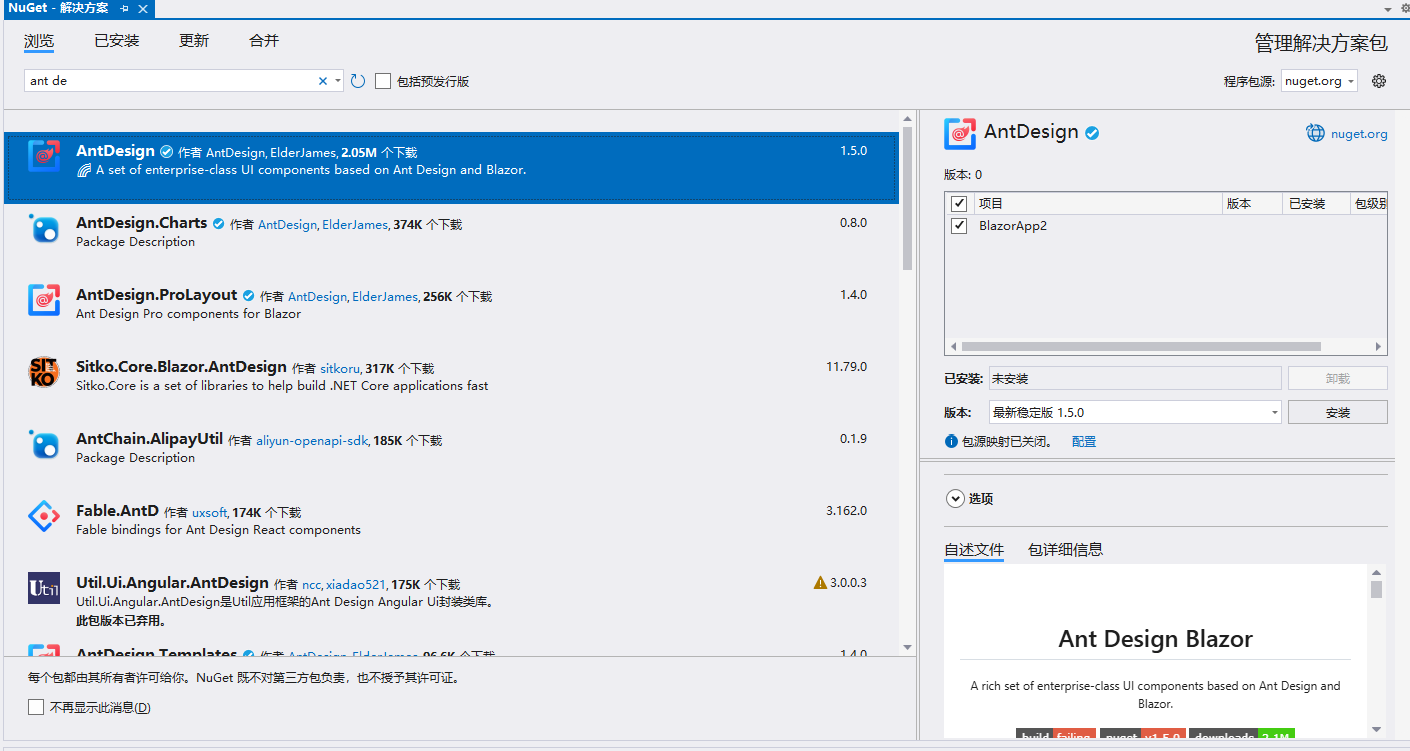Switch to the 更新 updates tab
1410x751 pixels.
coord(194,41)
